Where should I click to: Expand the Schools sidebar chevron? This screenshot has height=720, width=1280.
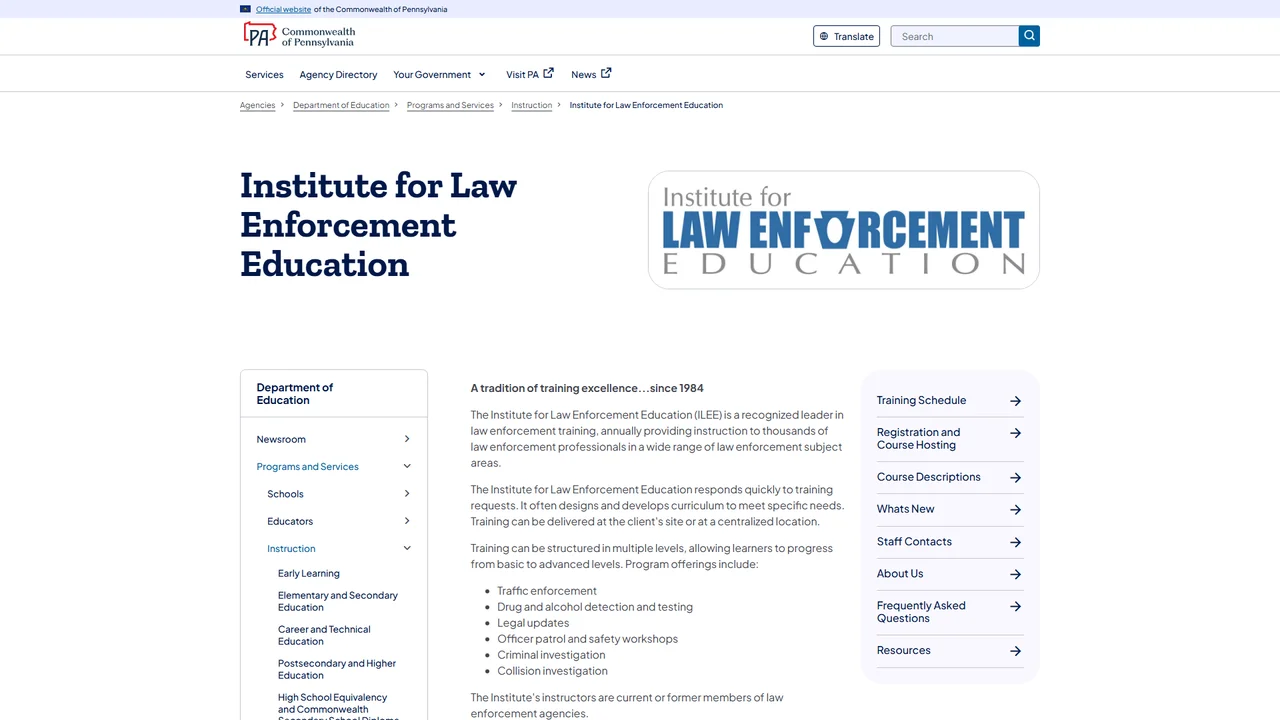tap(407, 494)
